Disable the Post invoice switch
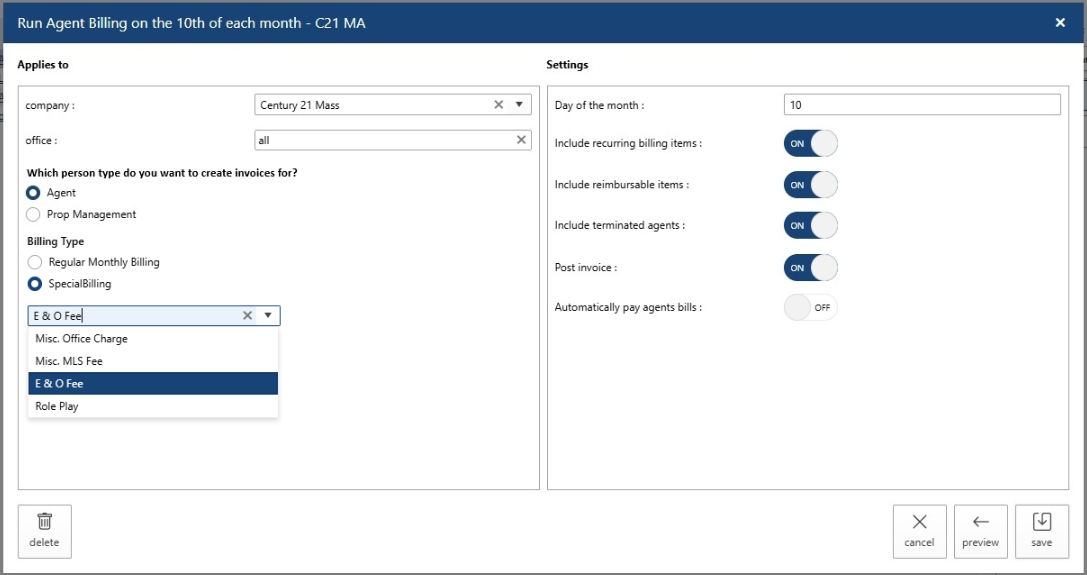This screenshot has height=575, width=1087. click(810, 268)
